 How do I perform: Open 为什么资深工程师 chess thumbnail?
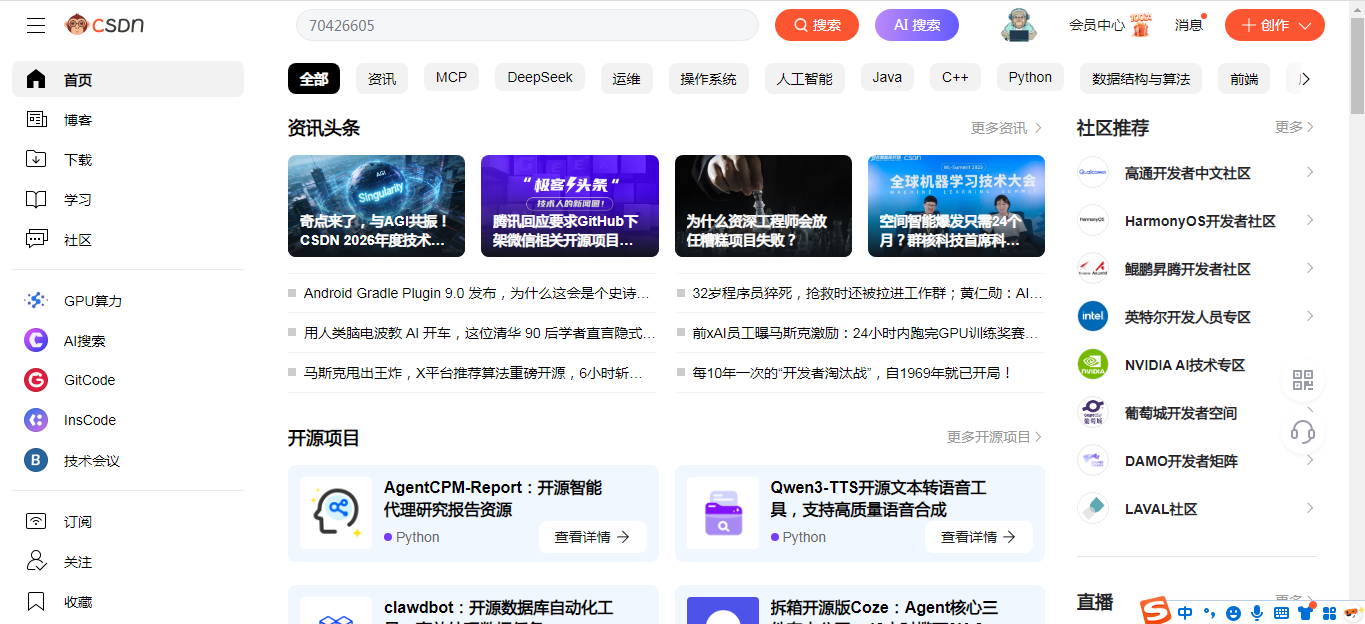tap(763, 206)
